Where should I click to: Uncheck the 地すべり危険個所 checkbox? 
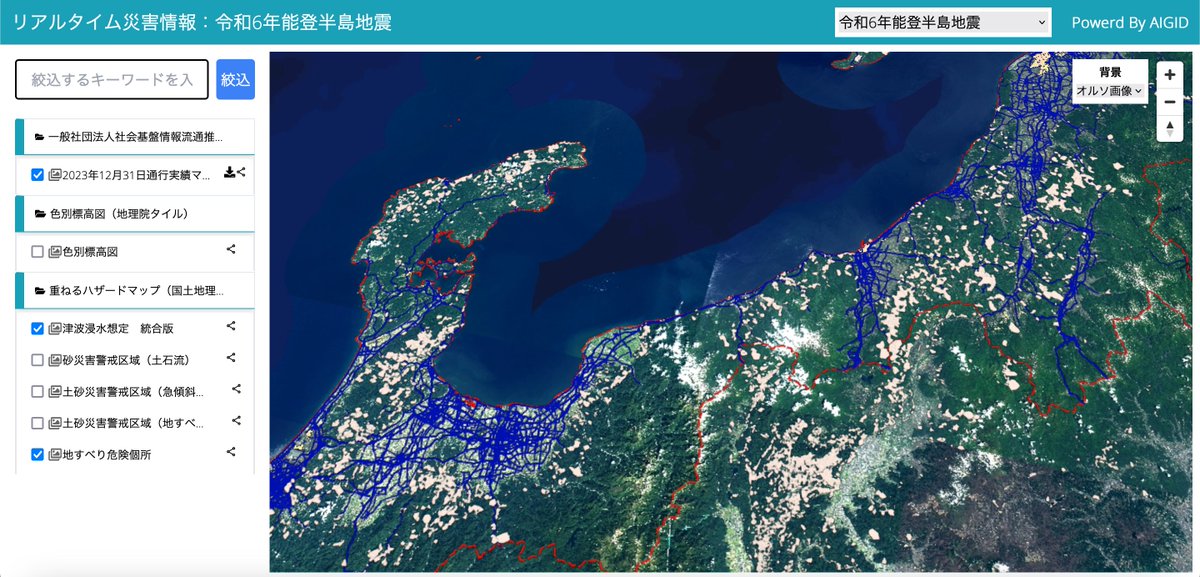(38, 455)
